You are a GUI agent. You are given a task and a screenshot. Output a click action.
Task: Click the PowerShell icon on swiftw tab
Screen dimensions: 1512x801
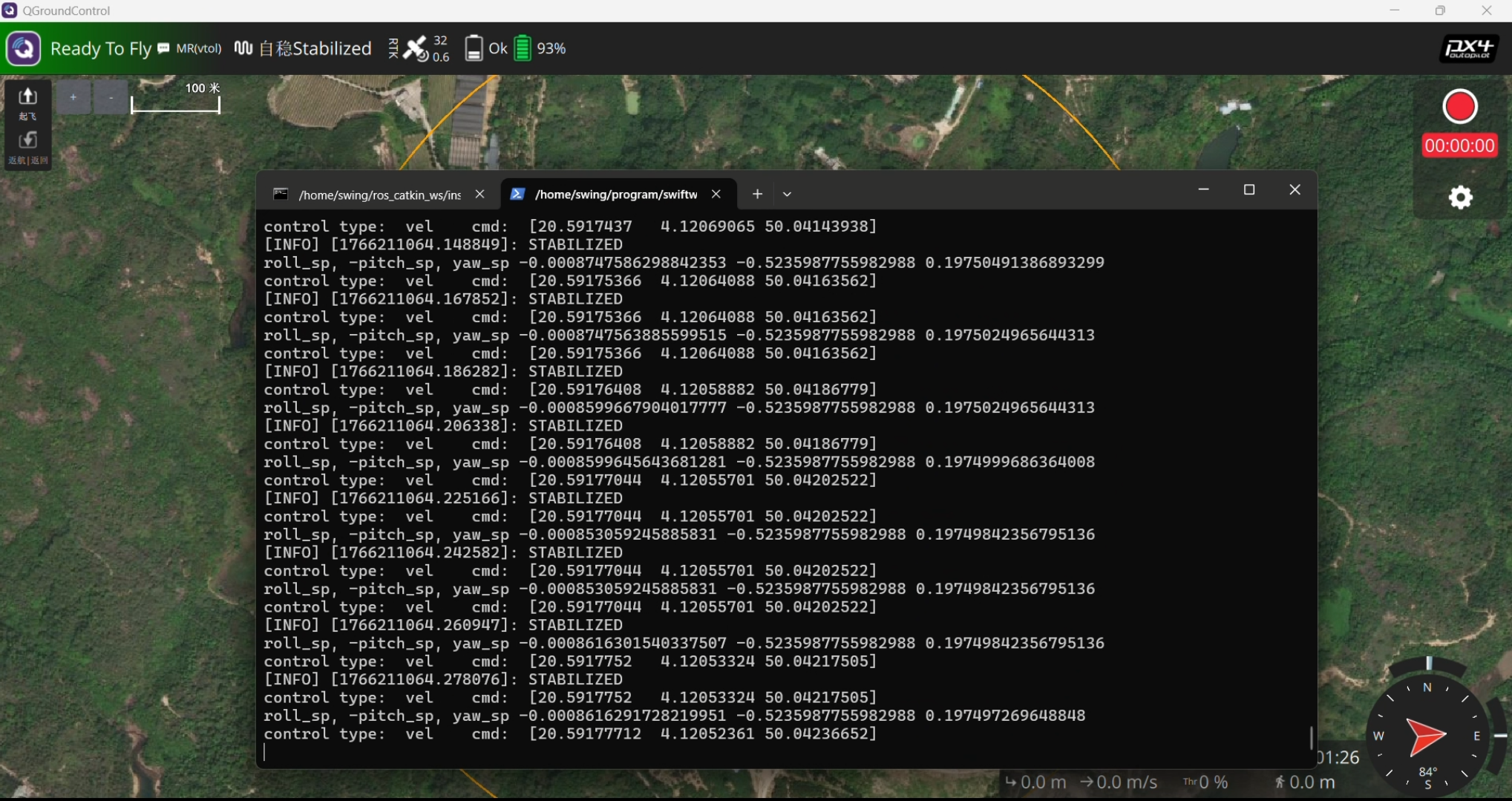517,194
